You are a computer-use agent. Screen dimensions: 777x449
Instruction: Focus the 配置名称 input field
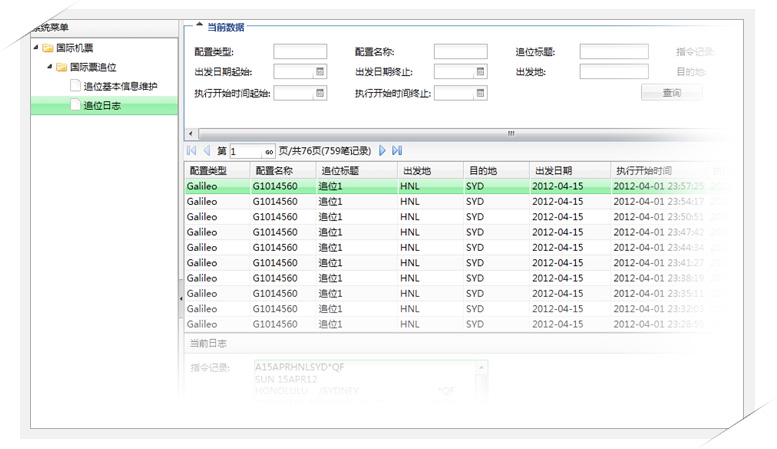[x=461, y=52]
